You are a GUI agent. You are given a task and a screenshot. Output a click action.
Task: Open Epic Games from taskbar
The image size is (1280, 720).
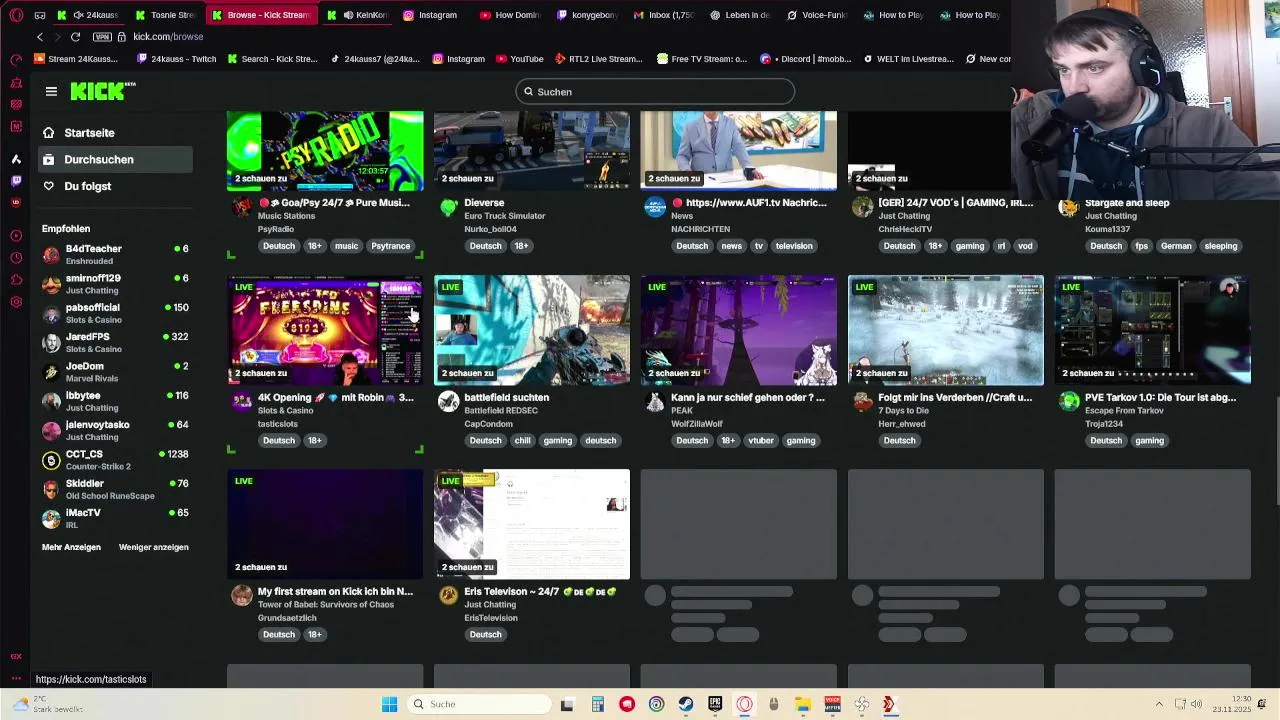pyautogui.click(x=715, y=704)
